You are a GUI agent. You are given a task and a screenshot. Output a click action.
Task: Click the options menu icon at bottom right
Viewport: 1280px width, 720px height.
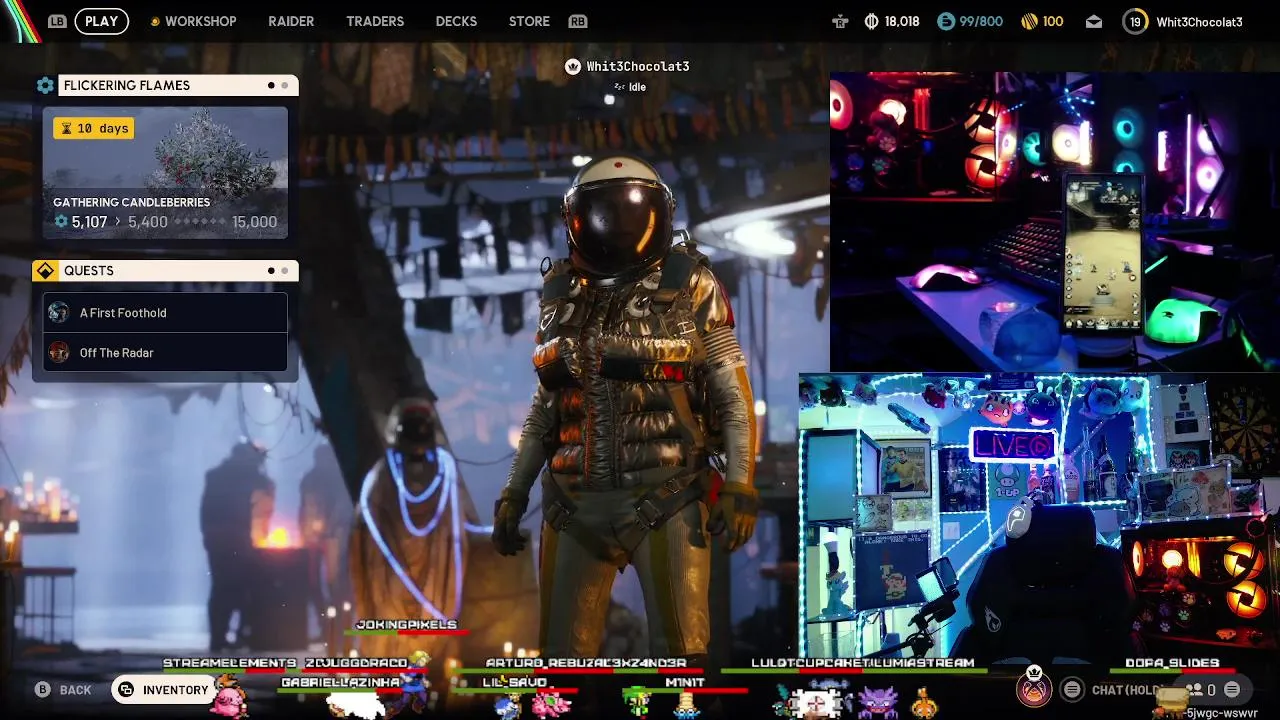1232,689
